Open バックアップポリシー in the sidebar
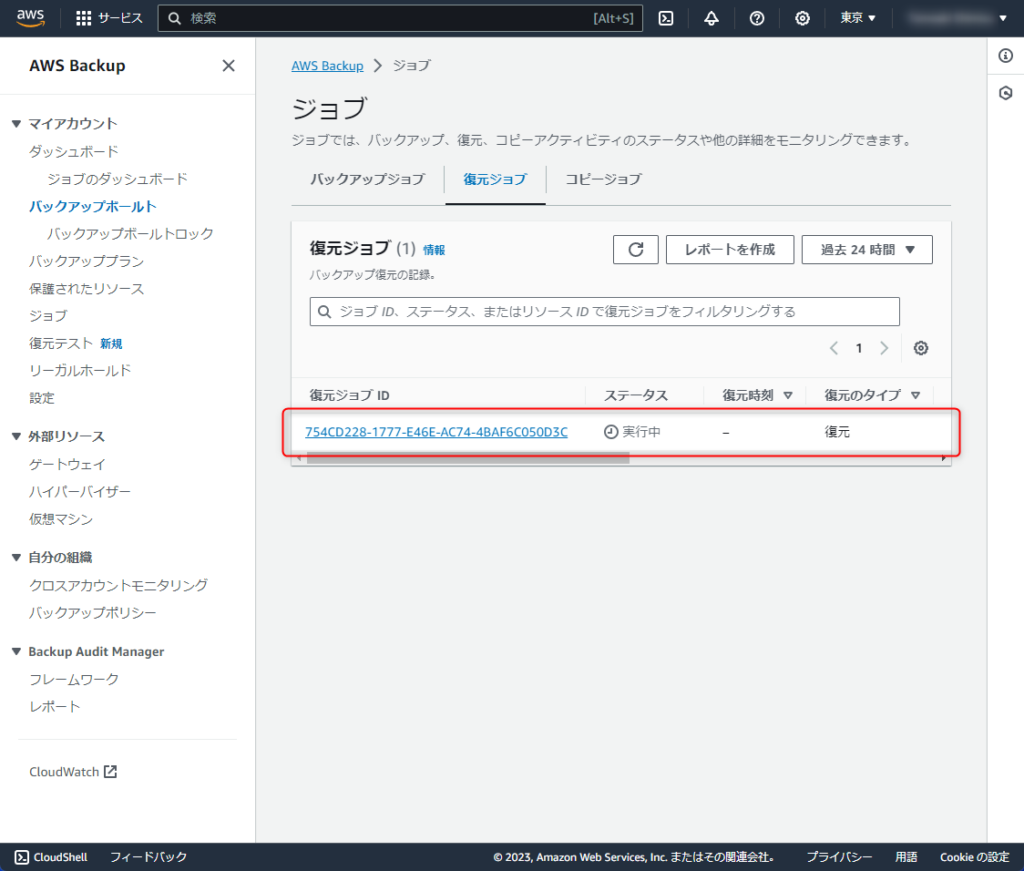The height and width of the screenshot is (871, 1024). tap(93, 612)
